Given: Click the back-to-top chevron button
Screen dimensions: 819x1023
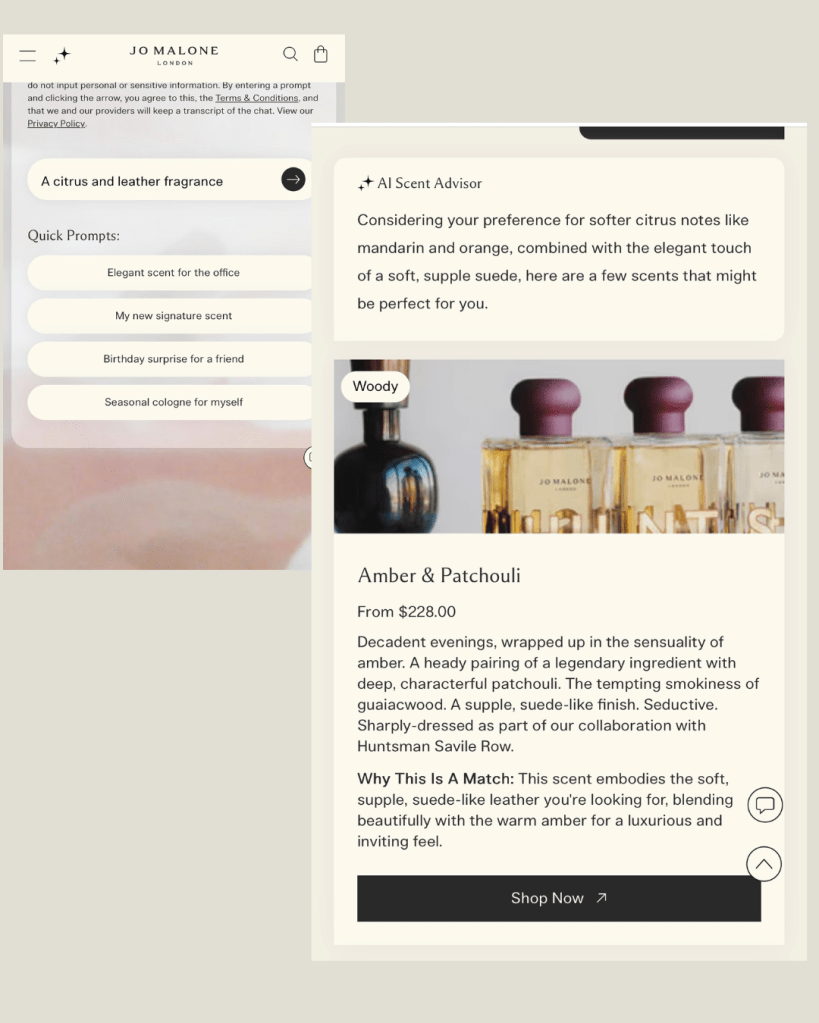Looking at the screenshot, I should 764,864.
